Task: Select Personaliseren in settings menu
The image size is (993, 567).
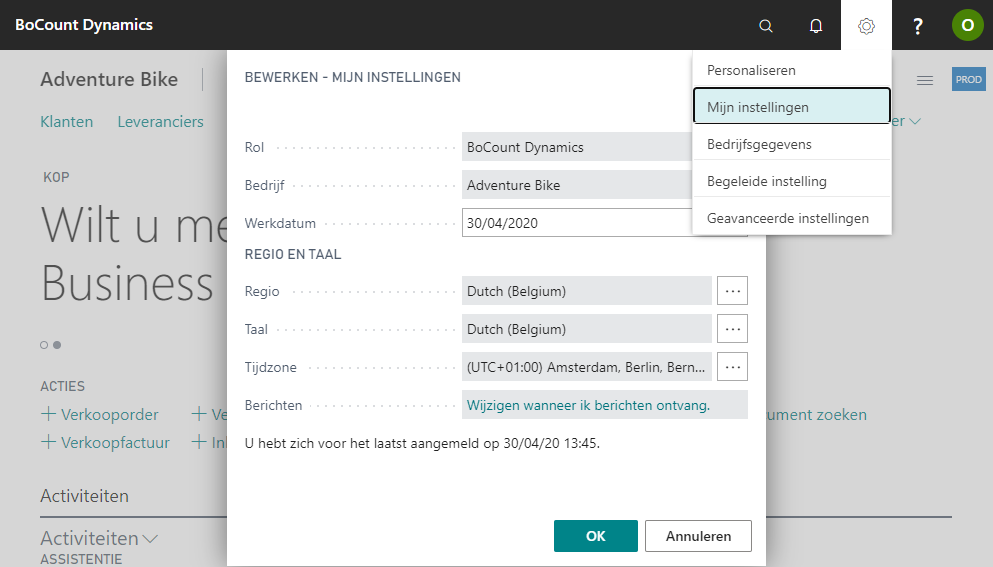Action: point(792,70)
